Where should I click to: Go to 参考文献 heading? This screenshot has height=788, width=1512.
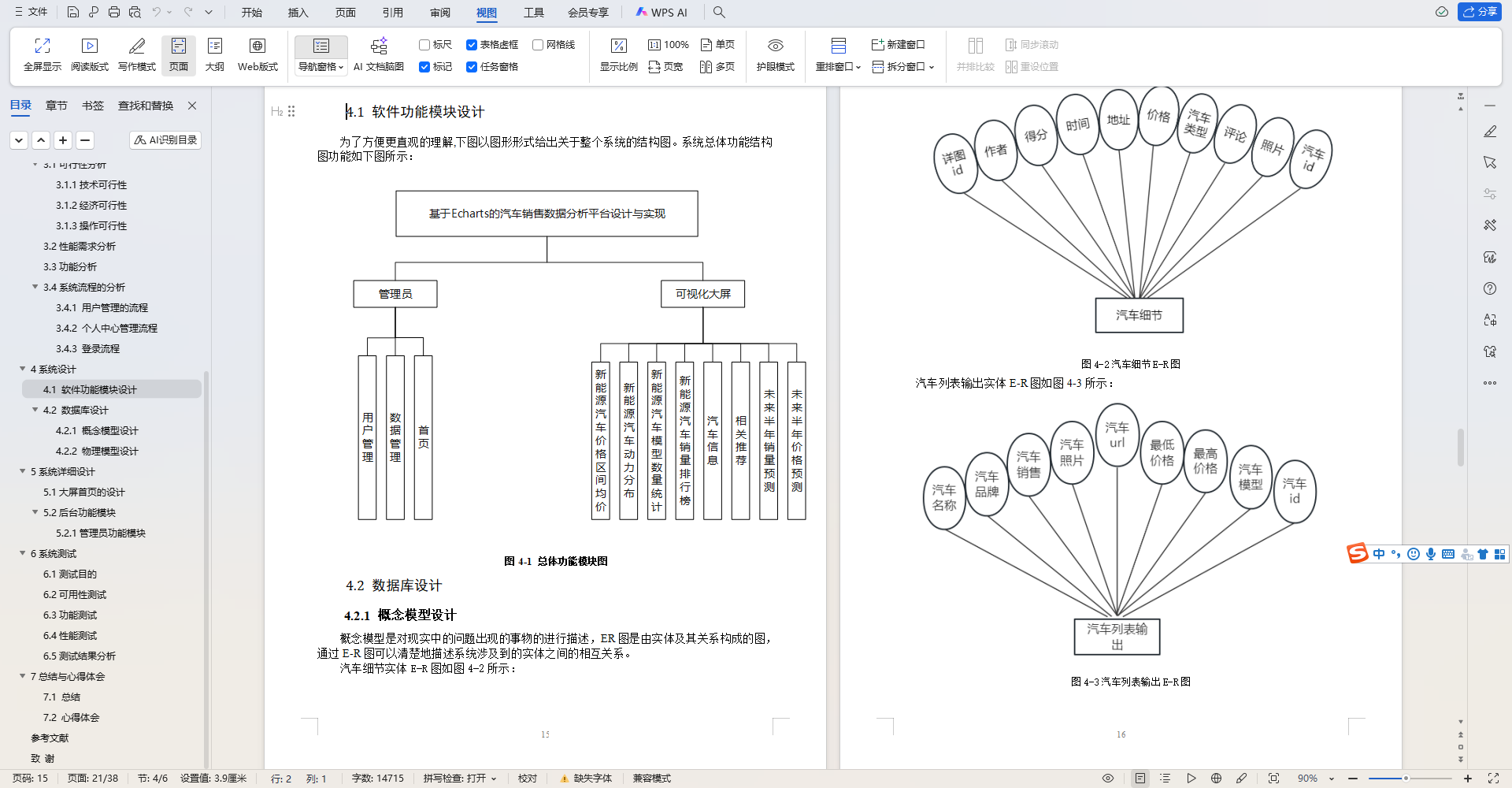coord(50,738)
